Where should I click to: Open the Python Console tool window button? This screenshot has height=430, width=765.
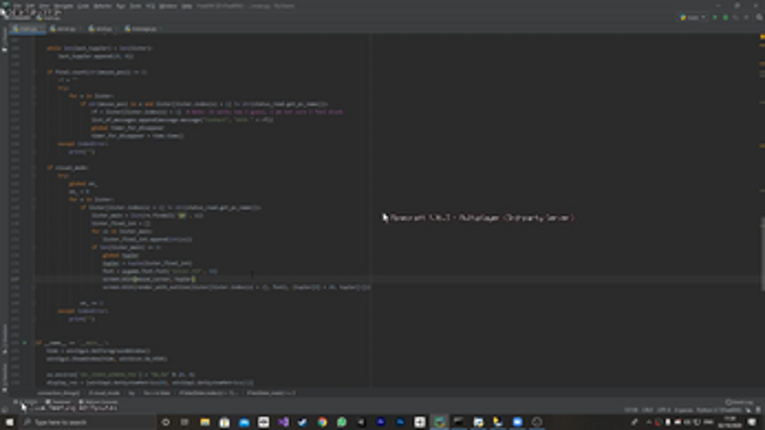(98, 402)
